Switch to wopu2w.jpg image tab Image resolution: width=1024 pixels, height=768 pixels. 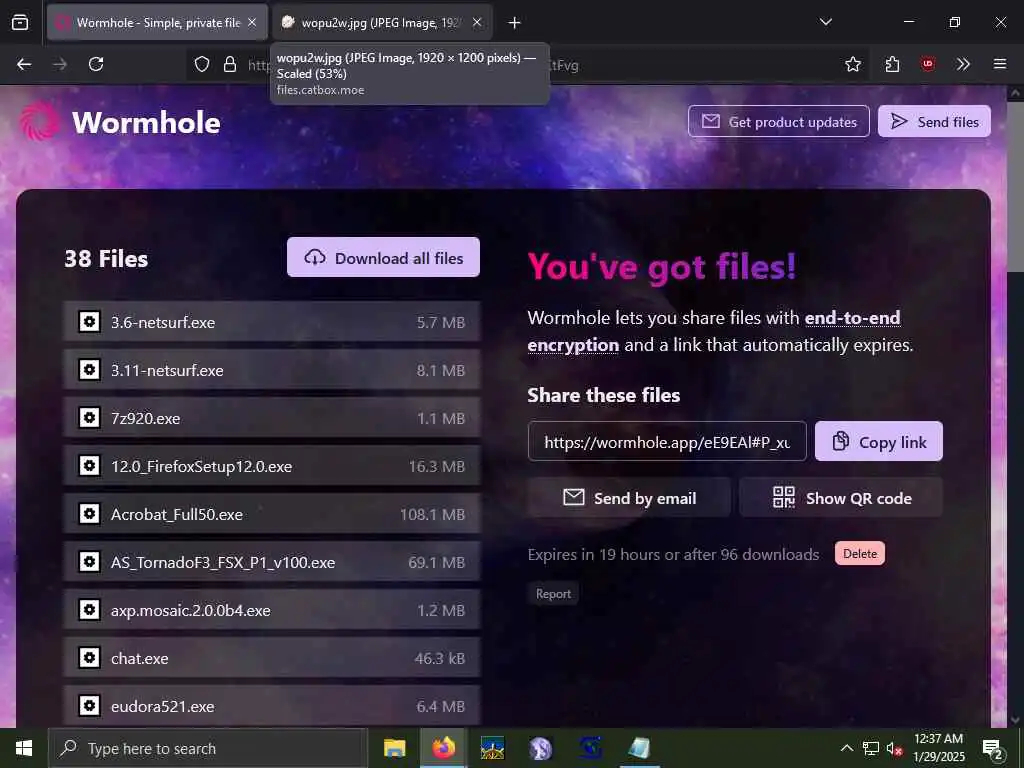382,22
